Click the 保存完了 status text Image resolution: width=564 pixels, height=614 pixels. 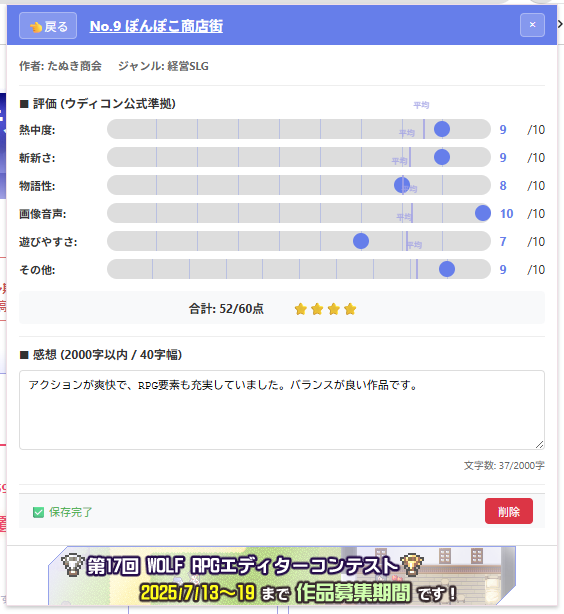pos(70,512)
